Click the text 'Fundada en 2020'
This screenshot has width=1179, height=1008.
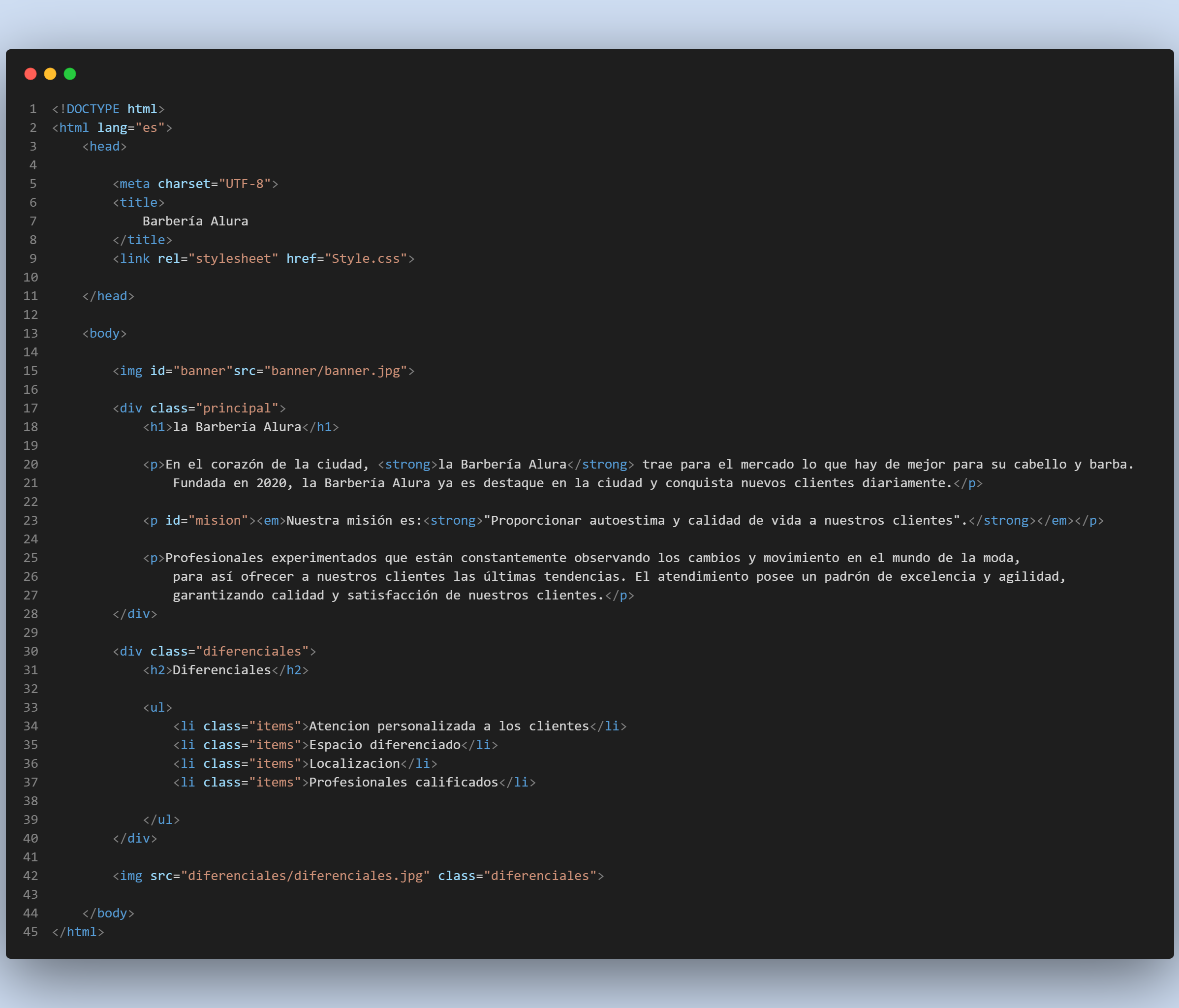233,483
